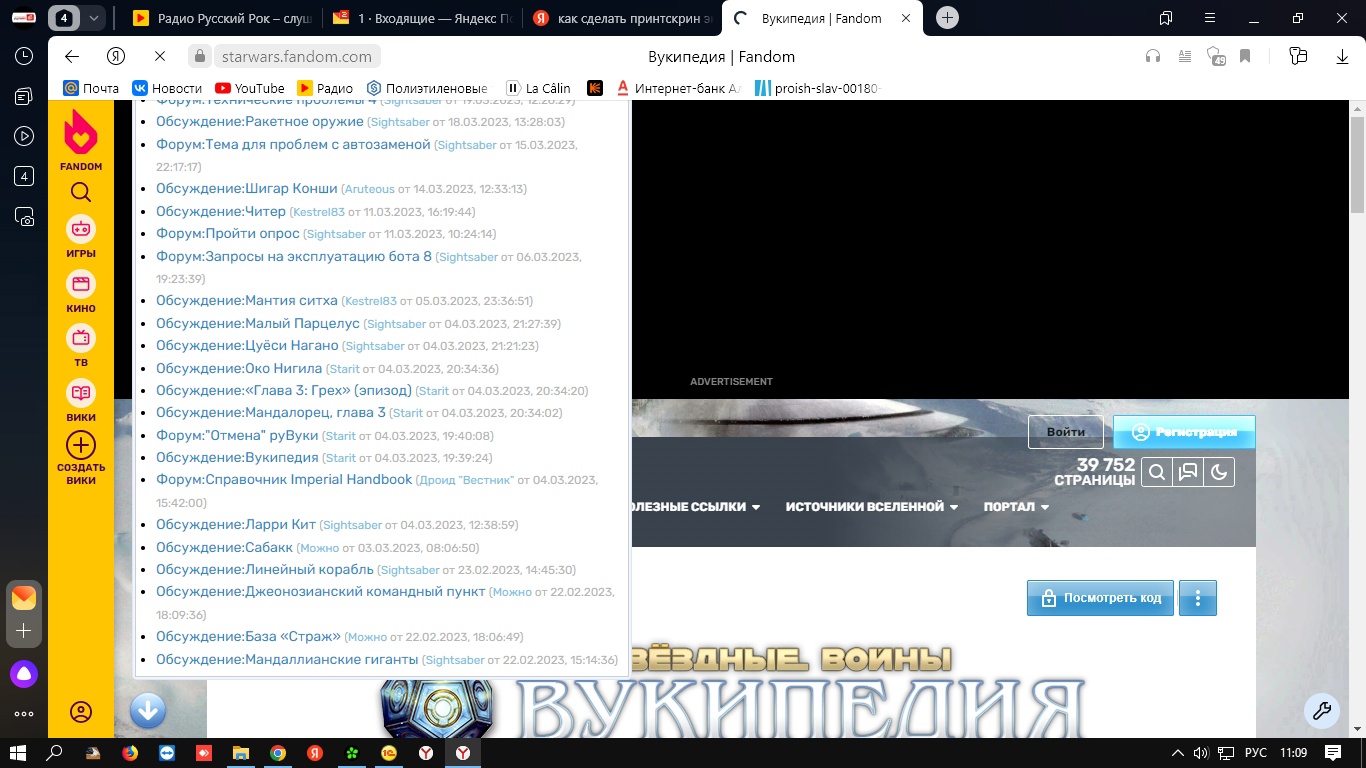Screen dimensions: 1366x768
Task: Stop page loading with the X icon
Action: click(x=160, y=57)
